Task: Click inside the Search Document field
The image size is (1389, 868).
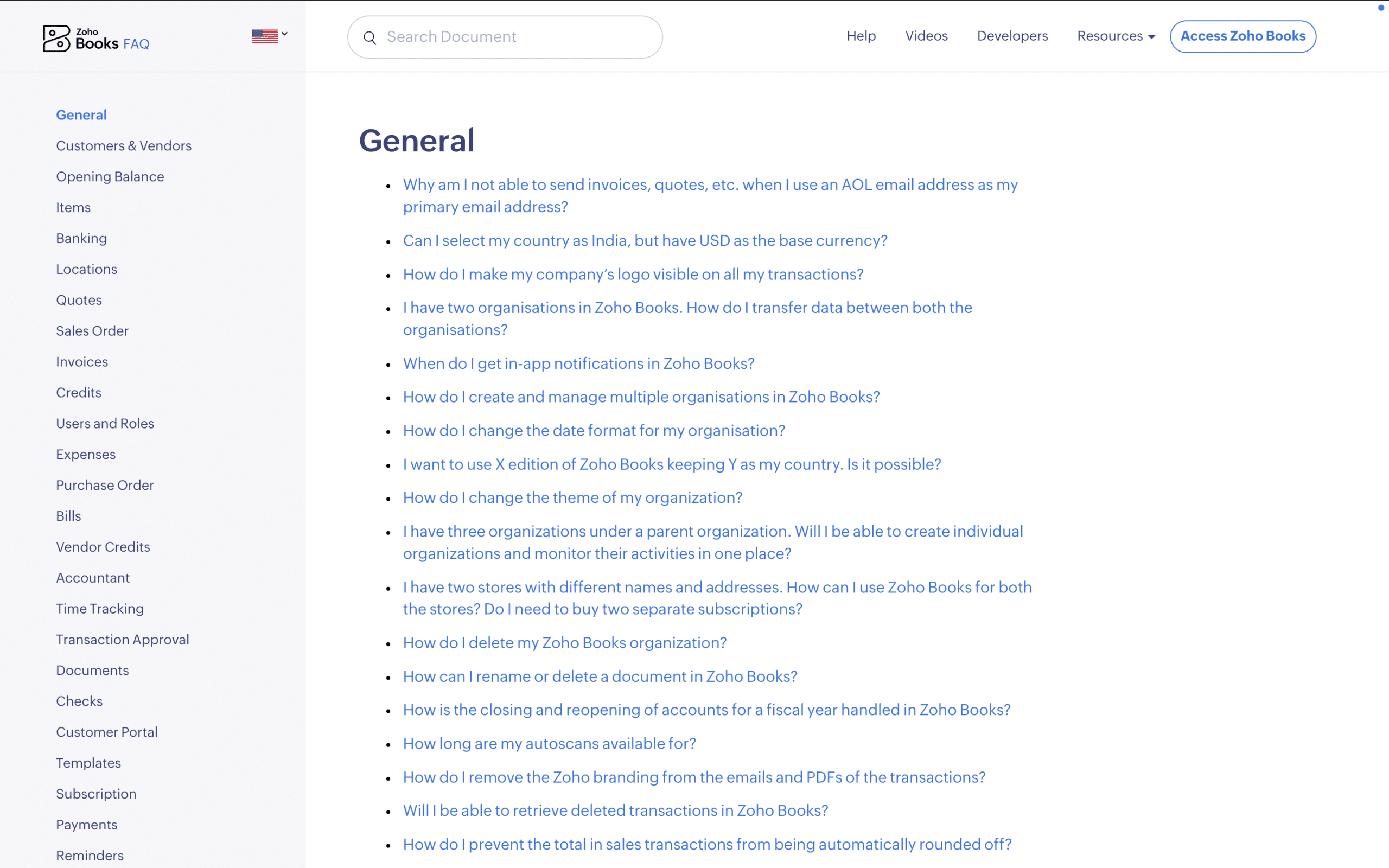Action: [505, 36]
